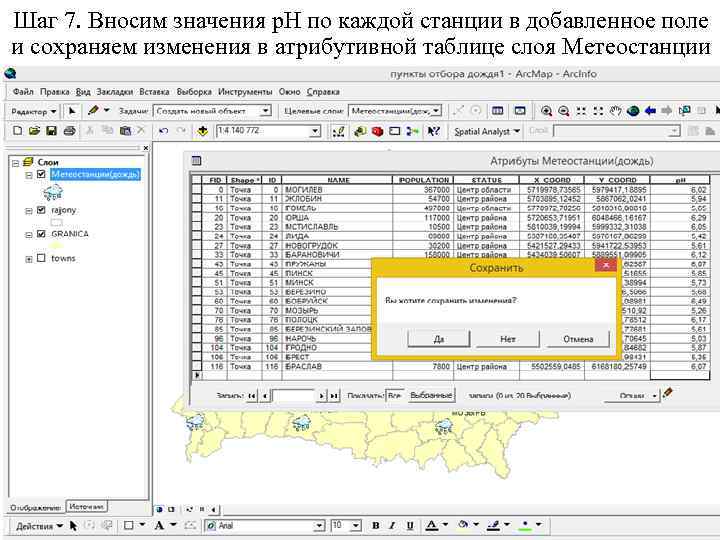
Task: Open the Выборка menu
Action: tap(194, 92)
